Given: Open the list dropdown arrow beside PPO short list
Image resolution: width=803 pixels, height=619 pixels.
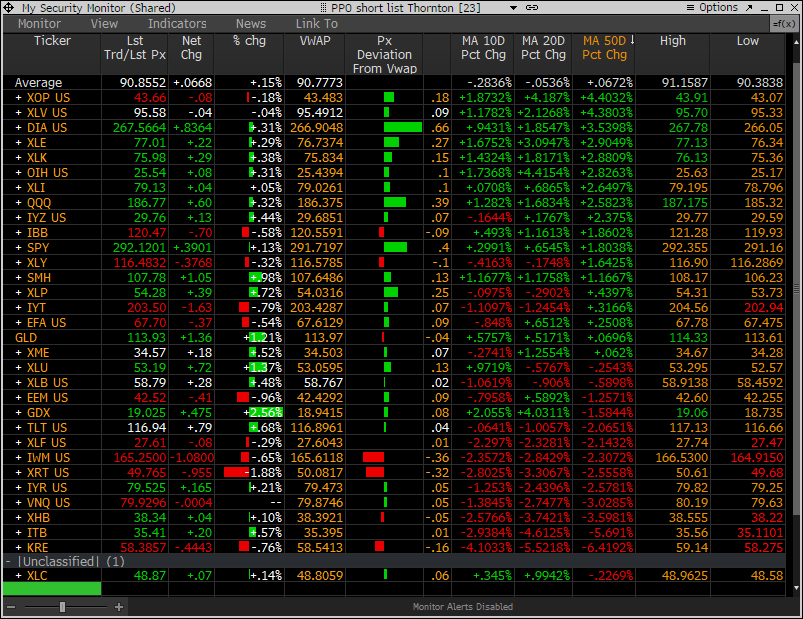Looking at the screenshot, I should pos(513,8).
